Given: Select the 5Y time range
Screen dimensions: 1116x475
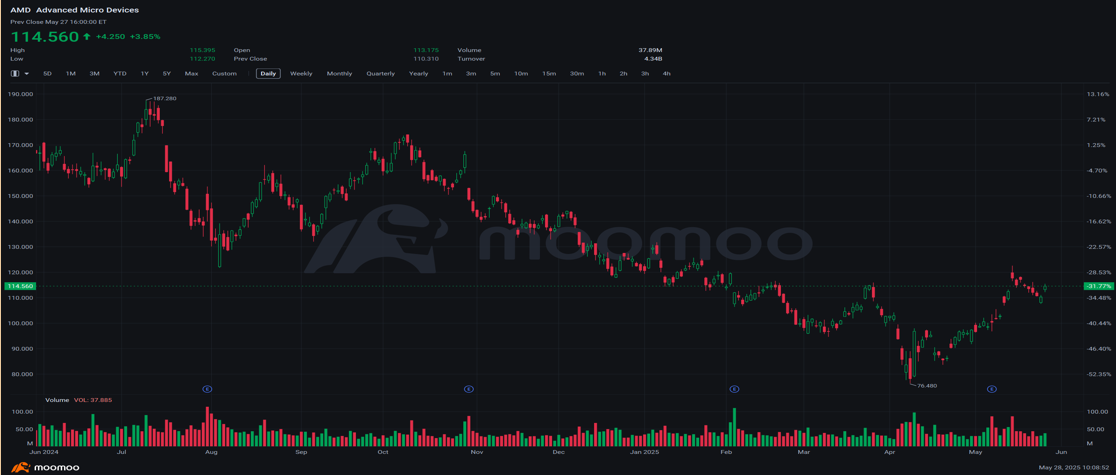Looking at the screenshot, I should pos(167,73).
